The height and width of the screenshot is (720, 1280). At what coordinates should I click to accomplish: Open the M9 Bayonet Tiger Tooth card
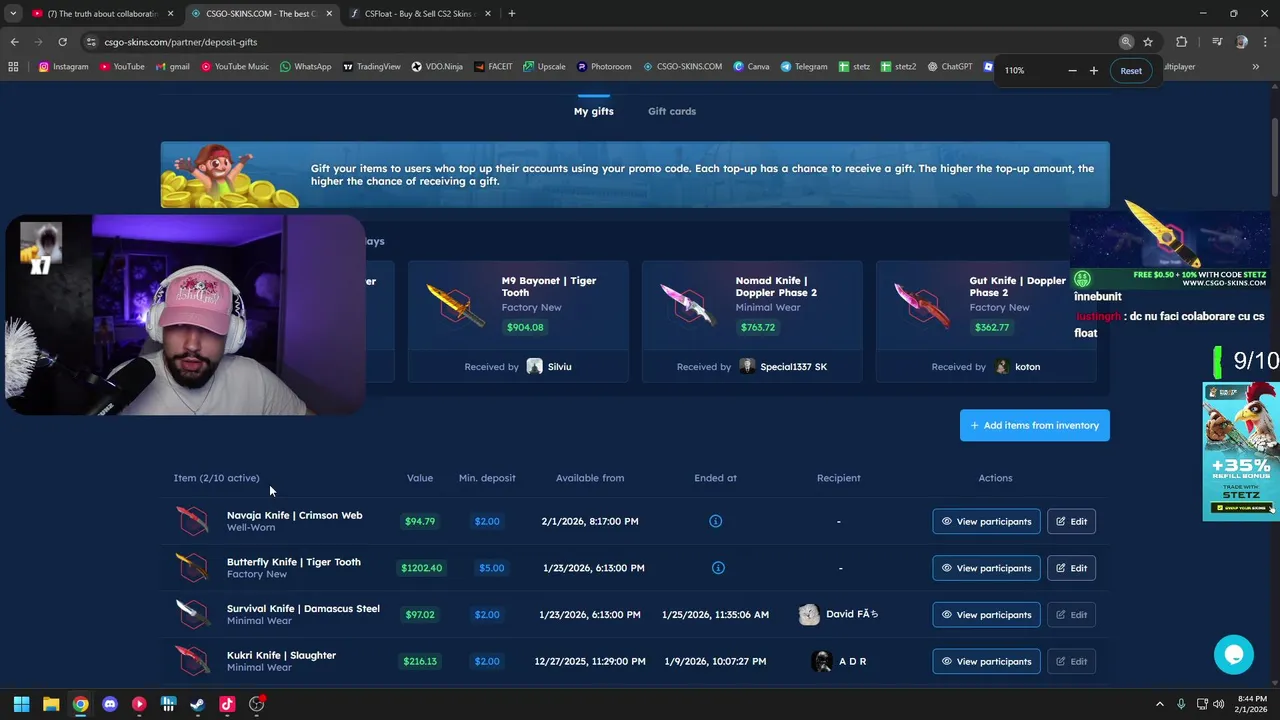click(x=518, y=321)
